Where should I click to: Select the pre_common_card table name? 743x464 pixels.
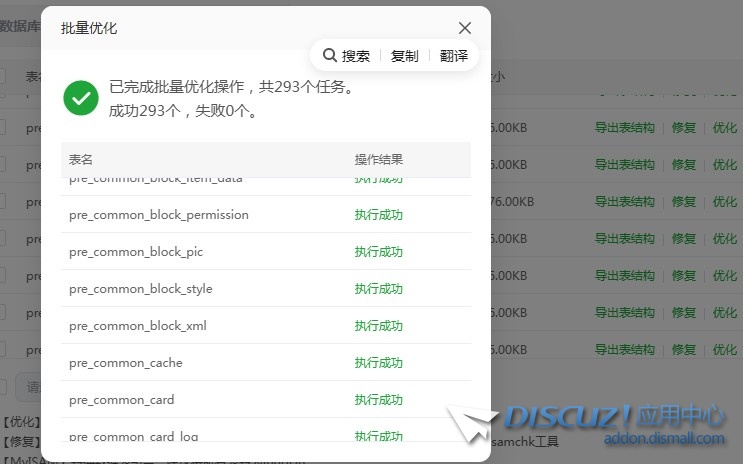click(x=121, y=400)
